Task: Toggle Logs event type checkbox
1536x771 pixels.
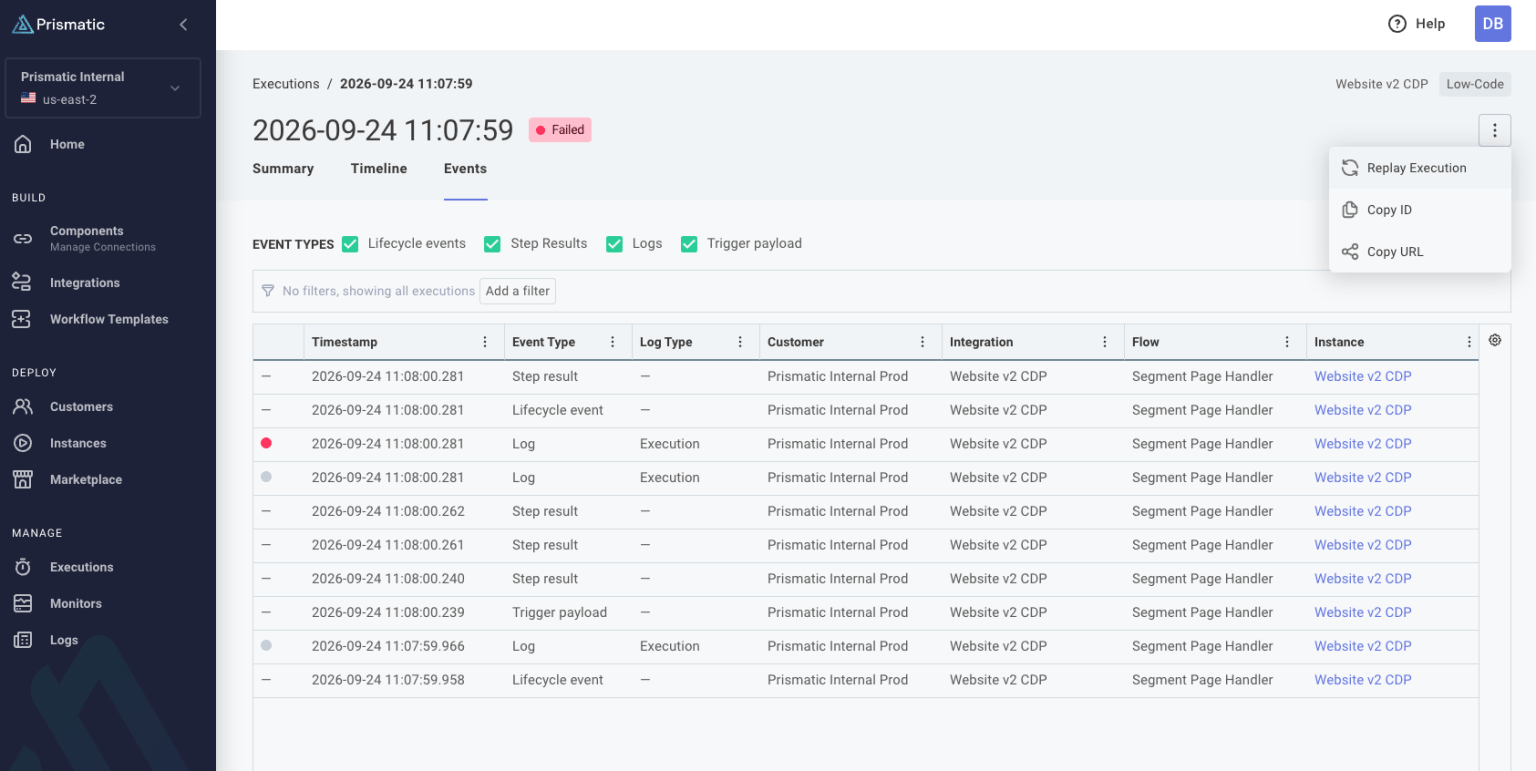Action: click(614, 244)
